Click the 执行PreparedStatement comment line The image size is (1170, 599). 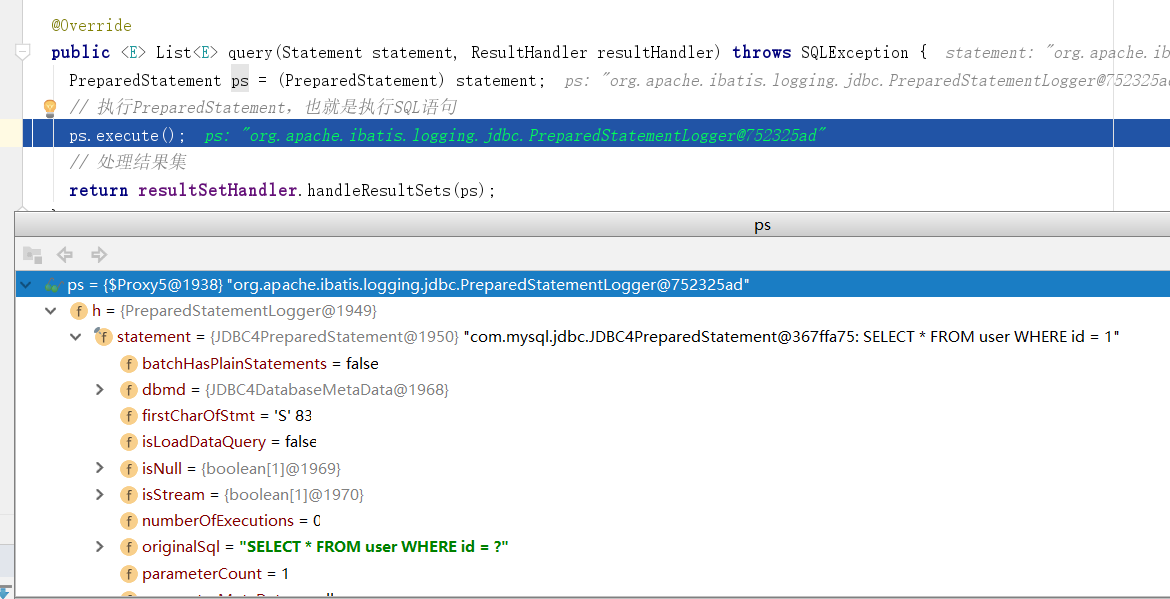coord(263,107)
